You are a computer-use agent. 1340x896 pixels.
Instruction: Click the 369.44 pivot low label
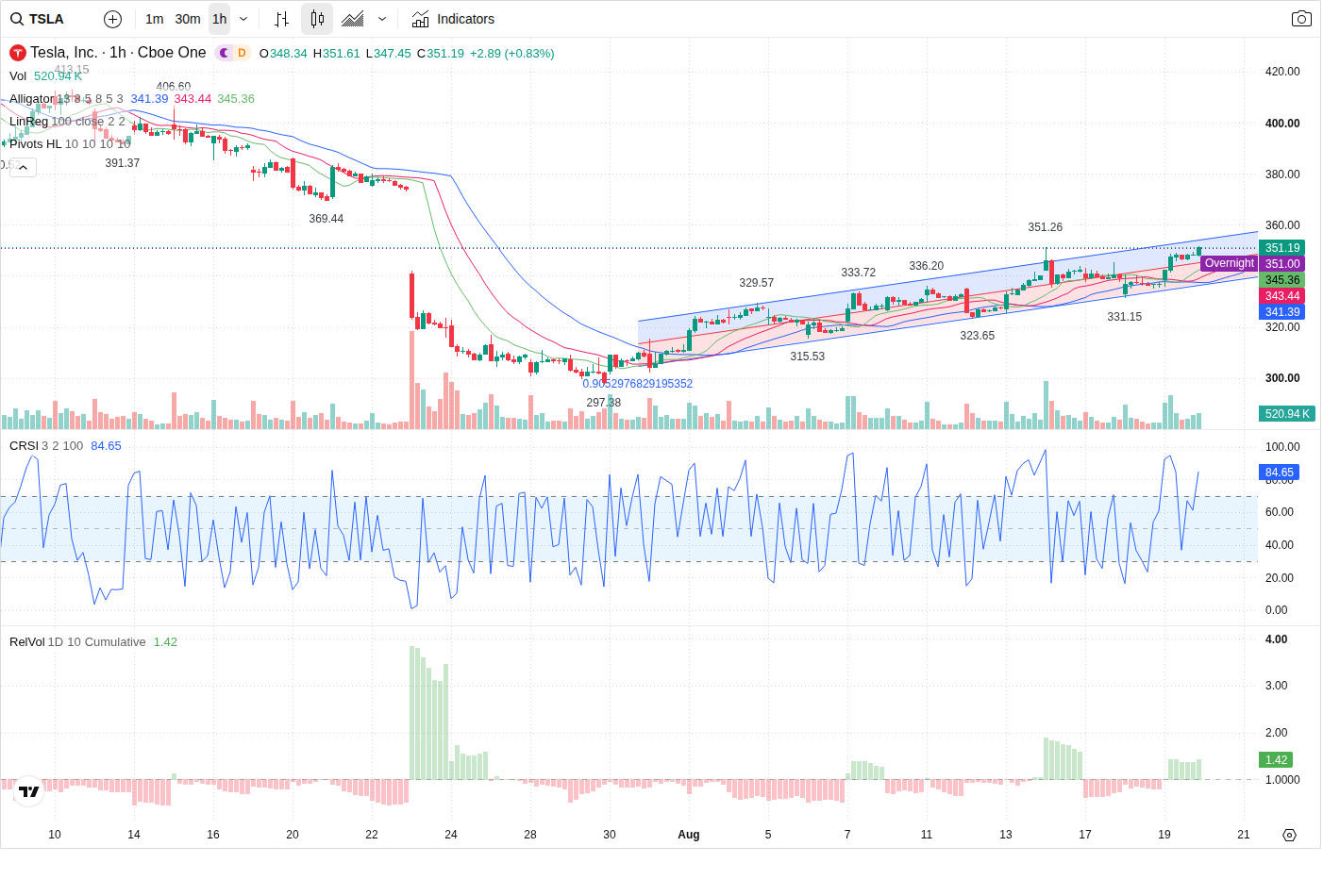[x=326, y=219]
